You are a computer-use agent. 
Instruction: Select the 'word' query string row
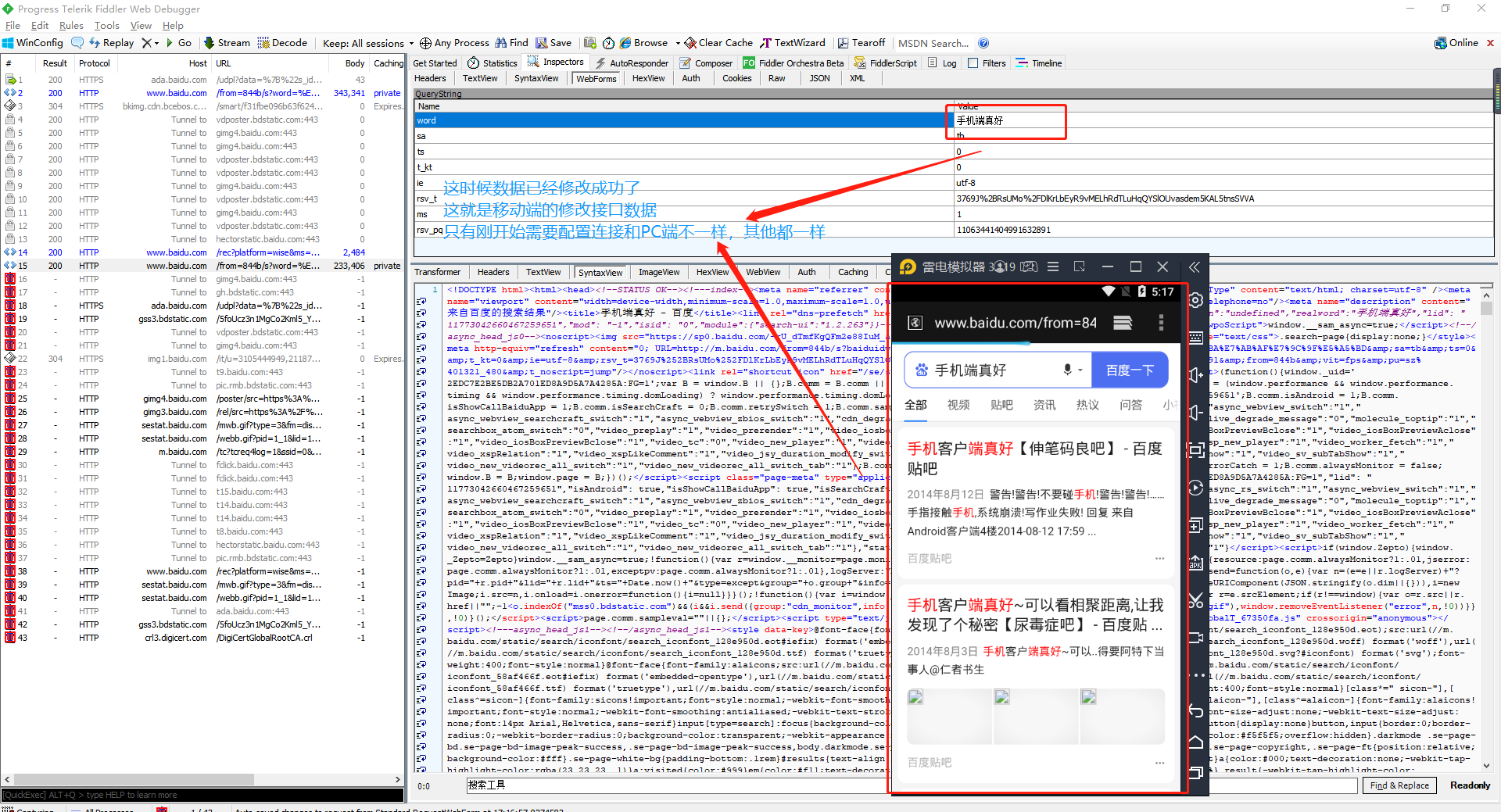(x=954, y=120)
